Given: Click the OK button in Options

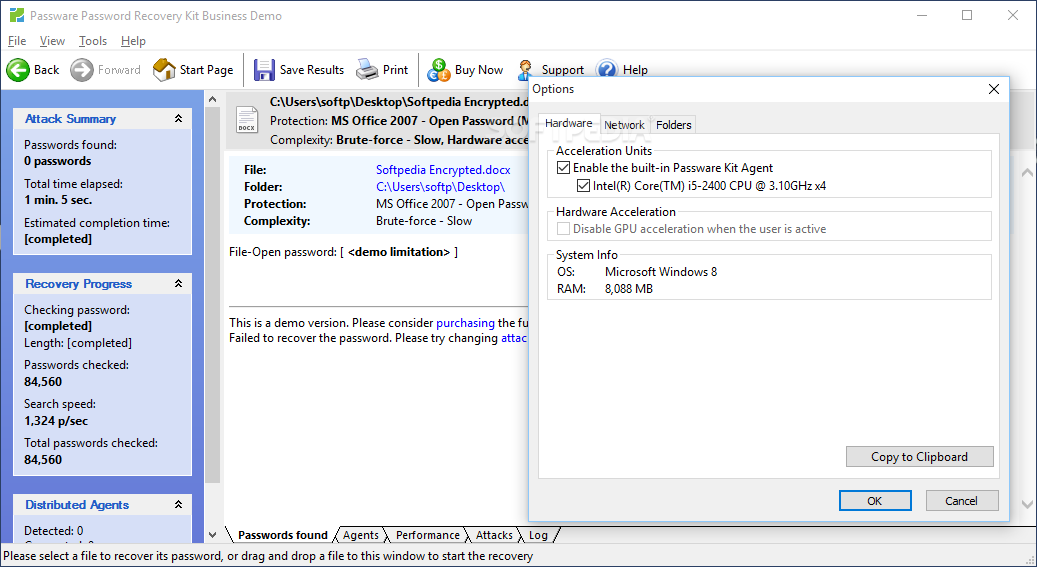Looking at the screenshot, I should tap(875, 501).
